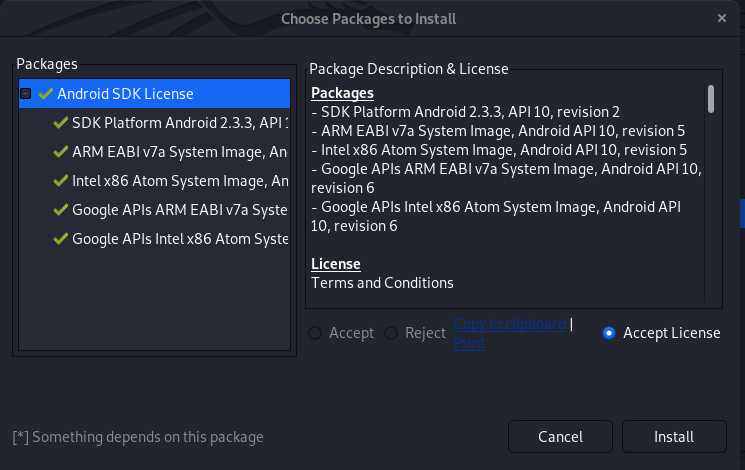745x470 pixels.
Task: Click the Install button
Action: click(x=674, y=437)
